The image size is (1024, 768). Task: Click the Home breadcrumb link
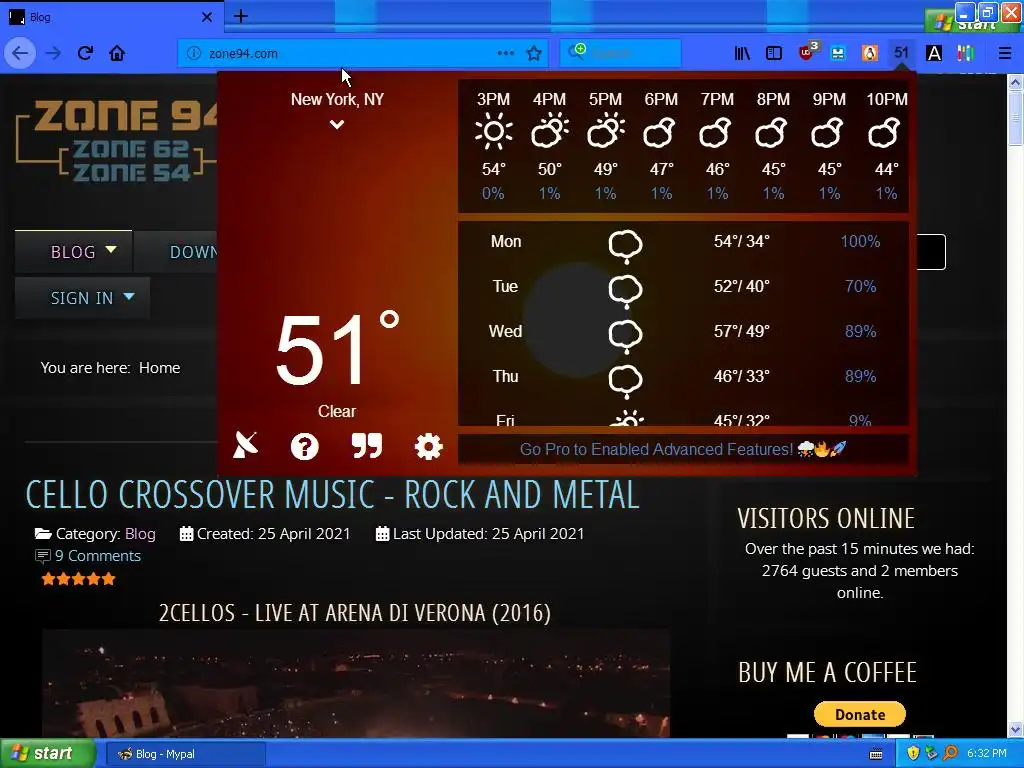pyautogui.click(x=159, y=368)
